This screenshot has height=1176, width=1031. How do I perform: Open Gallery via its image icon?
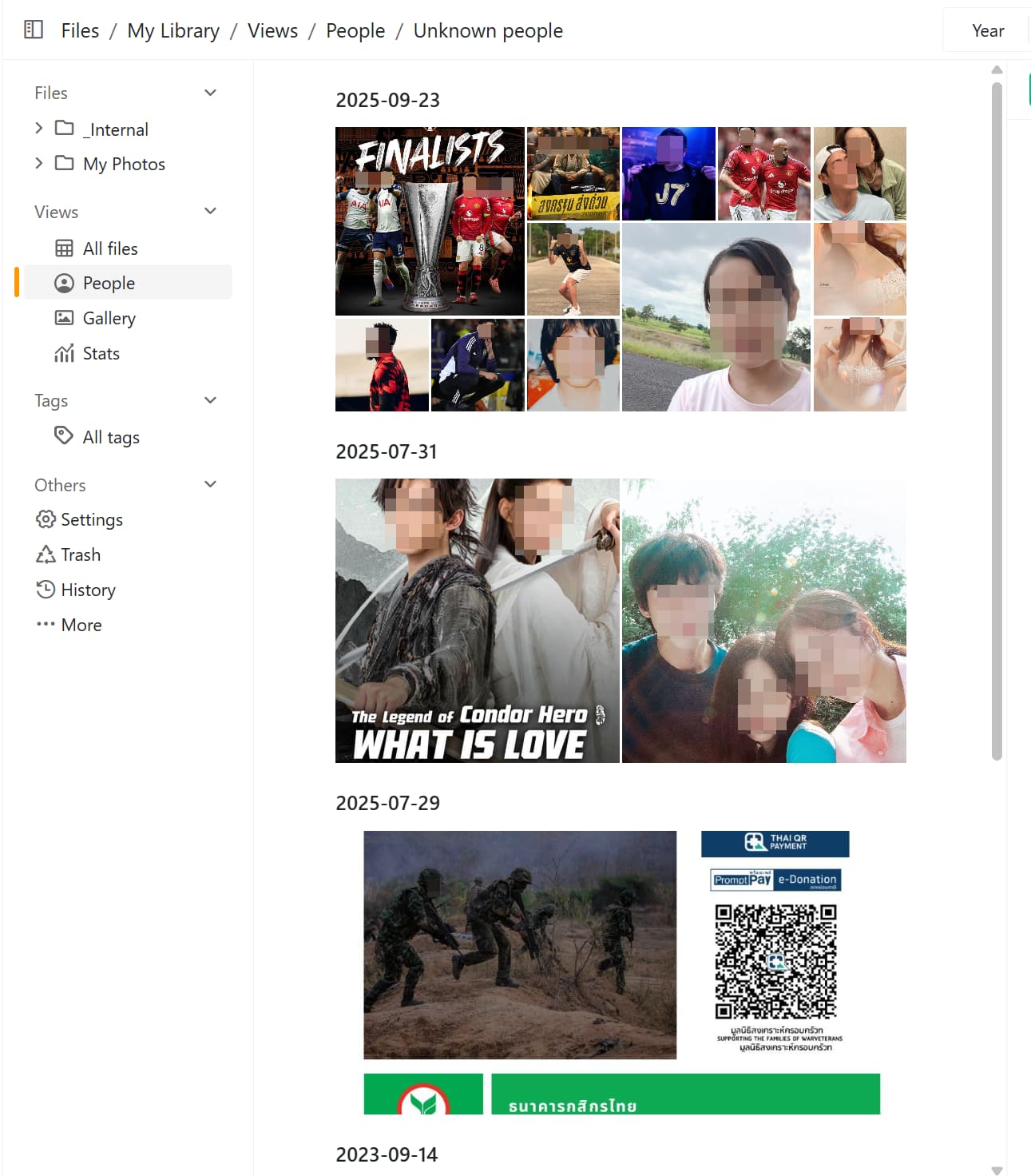(x=64, y=318)
